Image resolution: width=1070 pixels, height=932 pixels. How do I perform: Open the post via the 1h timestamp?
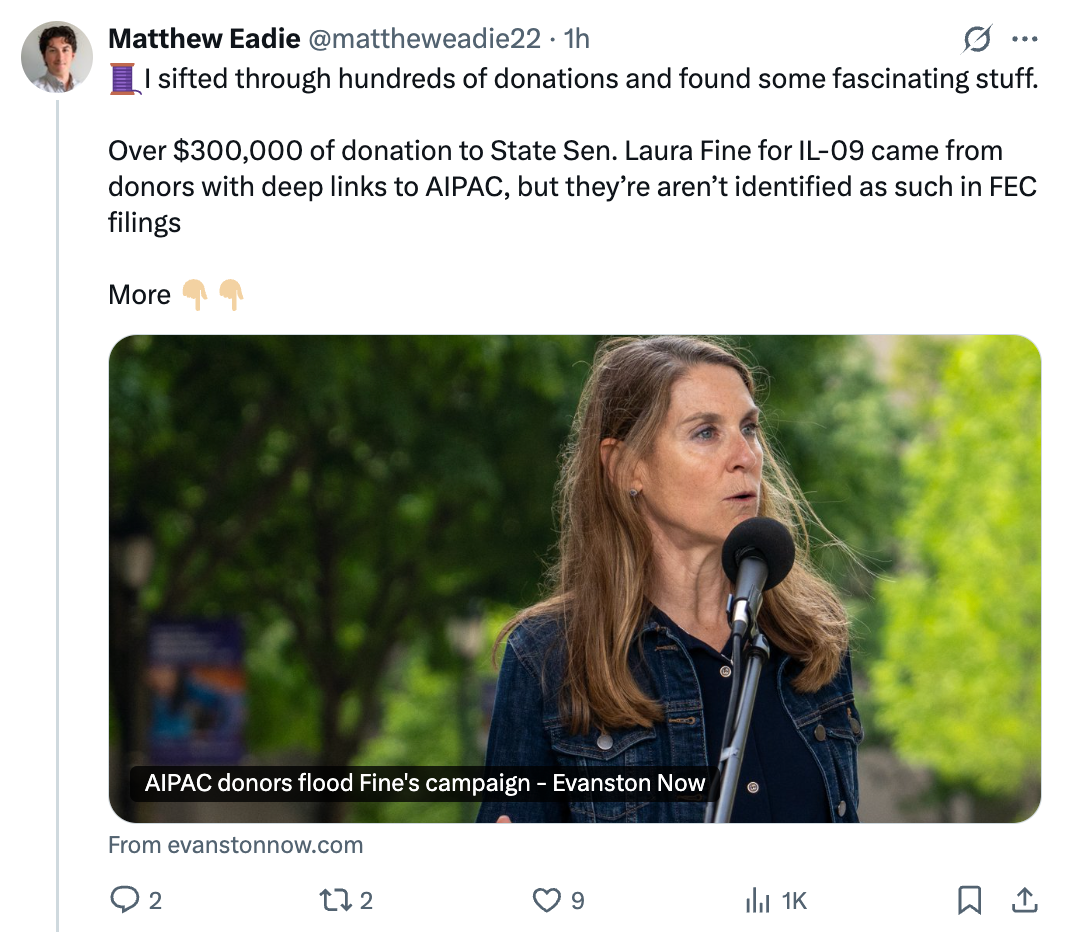[577, 39]
